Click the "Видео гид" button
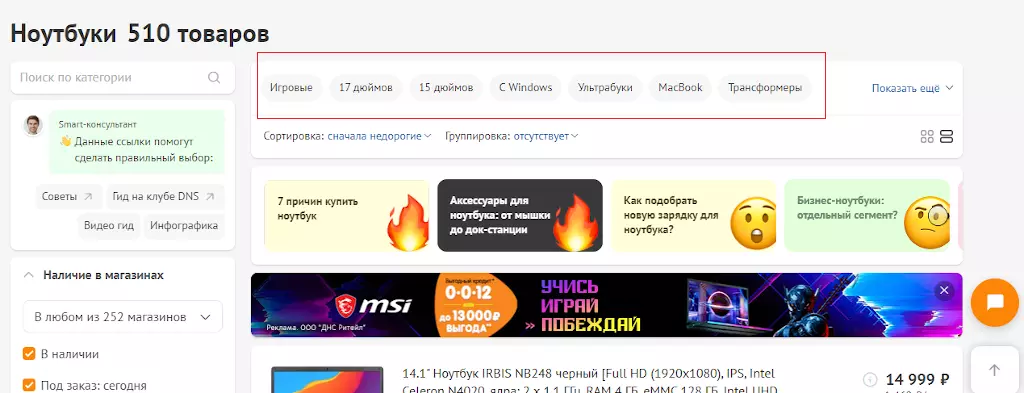 (x=108, y=226)
